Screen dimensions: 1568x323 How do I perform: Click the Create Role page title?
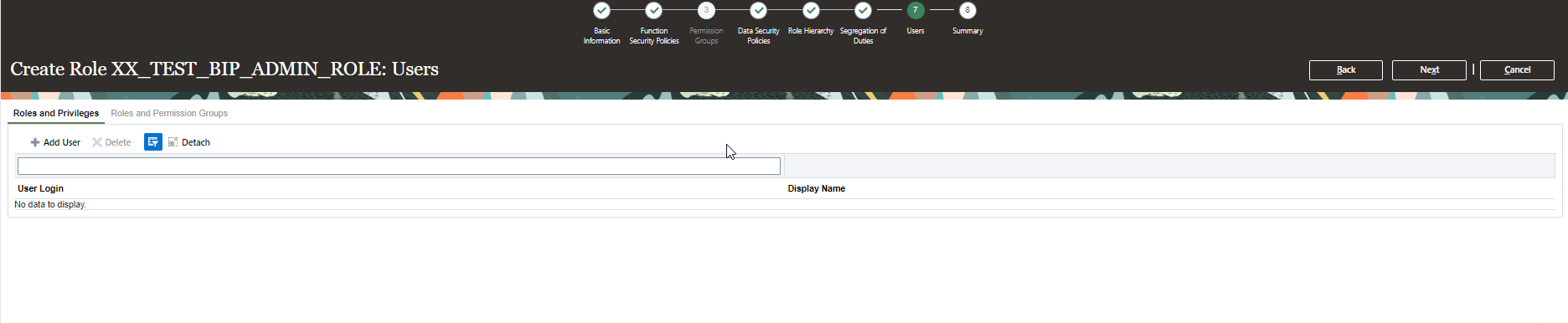click(x=224, y=69)
